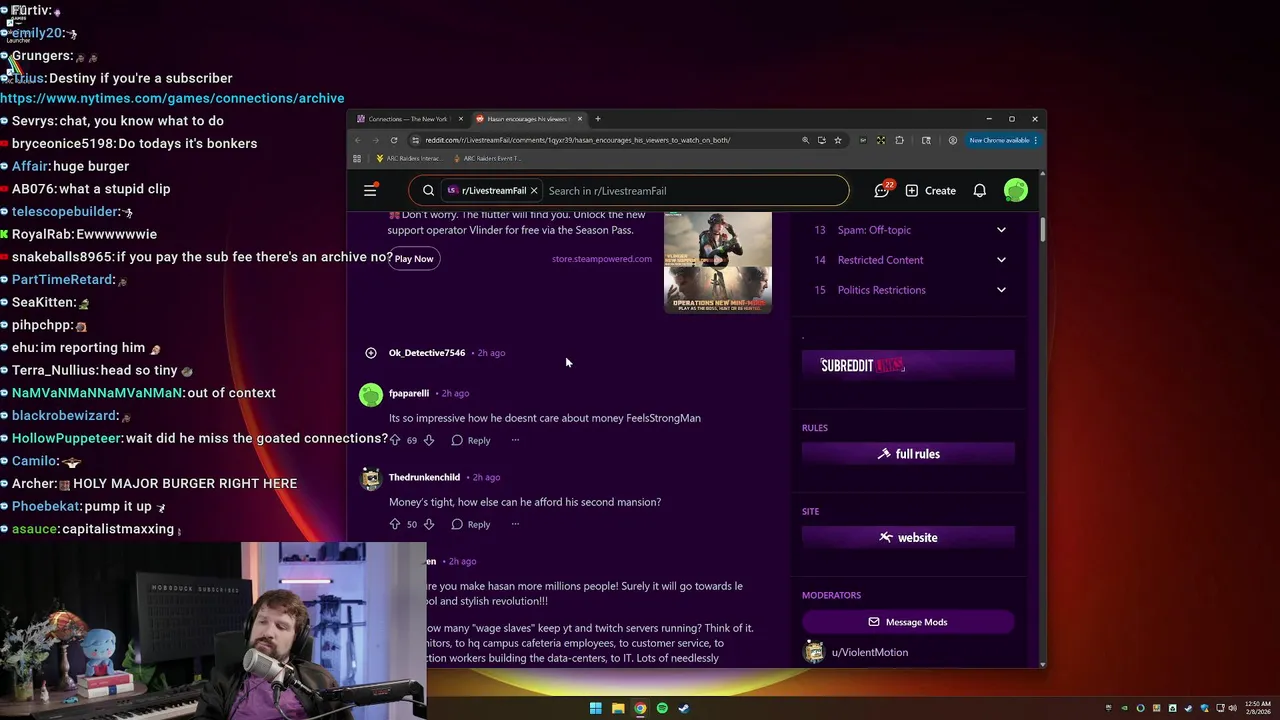This screenshot has height=720, width=1280.
Task: Close the Connections tab
Action: (x=460, y=119)
